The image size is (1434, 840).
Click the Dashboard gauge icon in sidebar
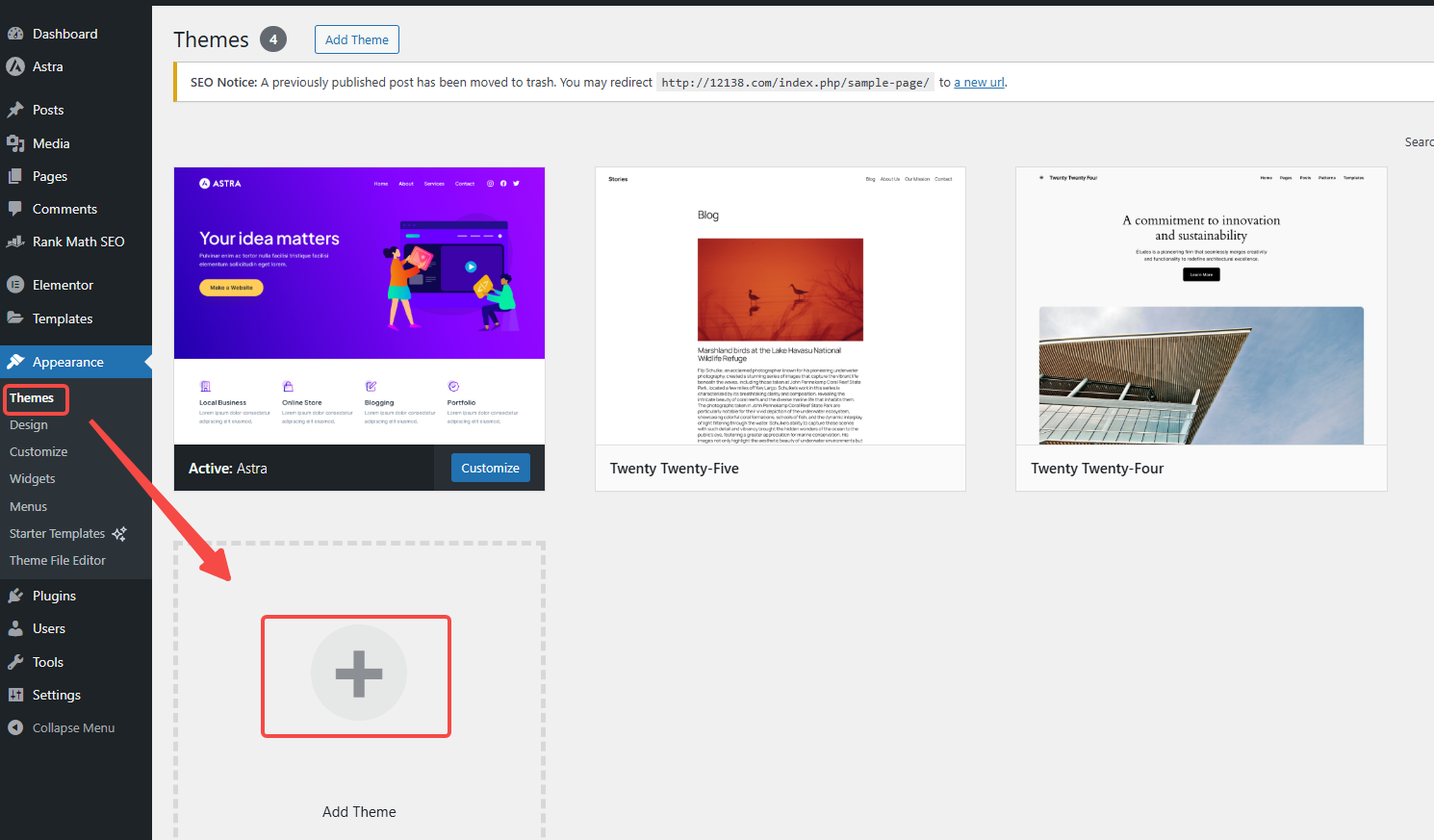coord(15,34)
